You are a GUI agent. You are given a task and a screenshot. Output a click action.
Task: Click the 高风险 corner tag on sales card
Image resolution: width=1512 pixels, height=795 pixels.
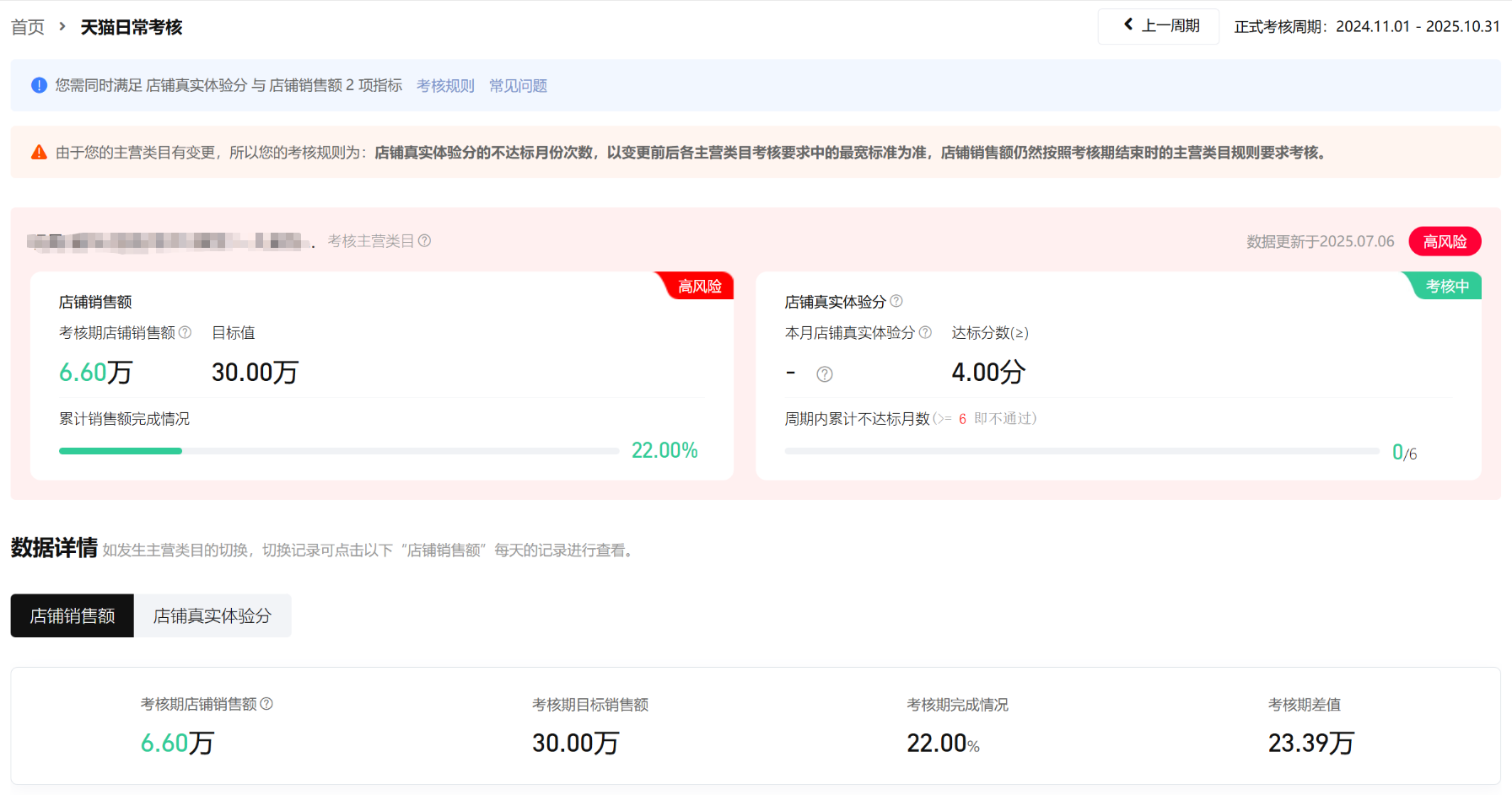[699, 287]
